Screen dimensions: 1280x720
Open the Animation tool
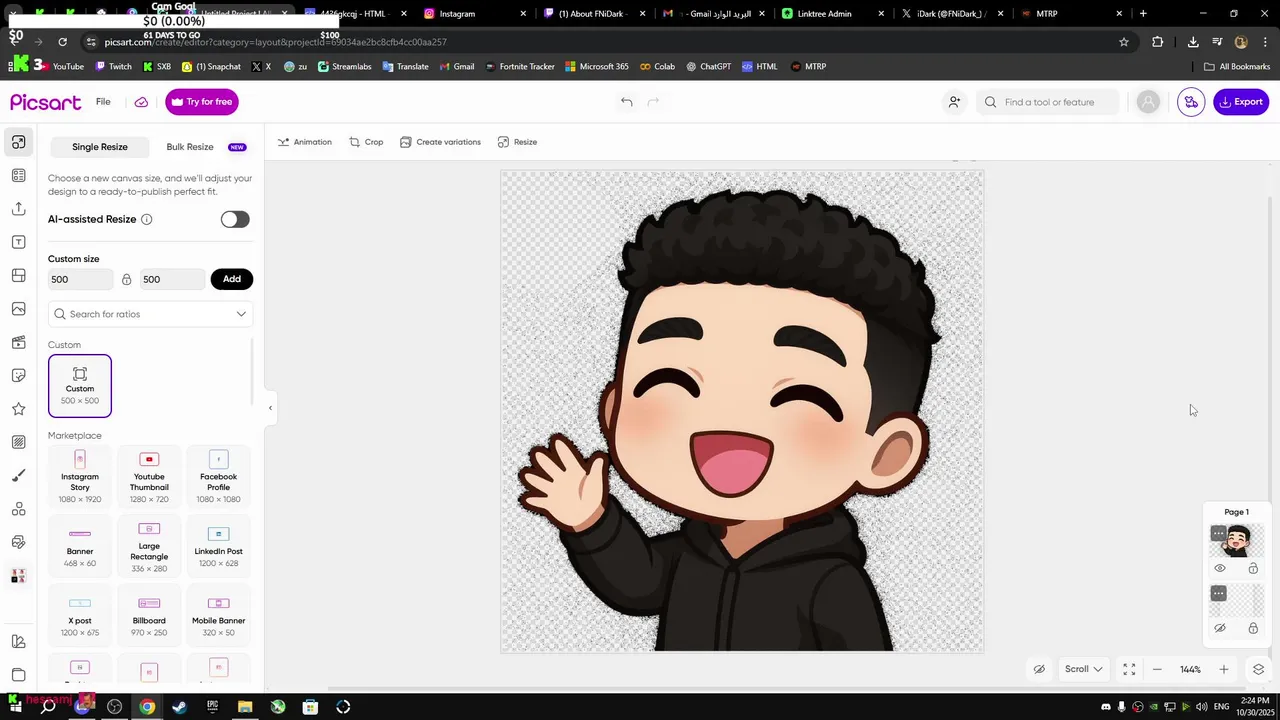304,142
